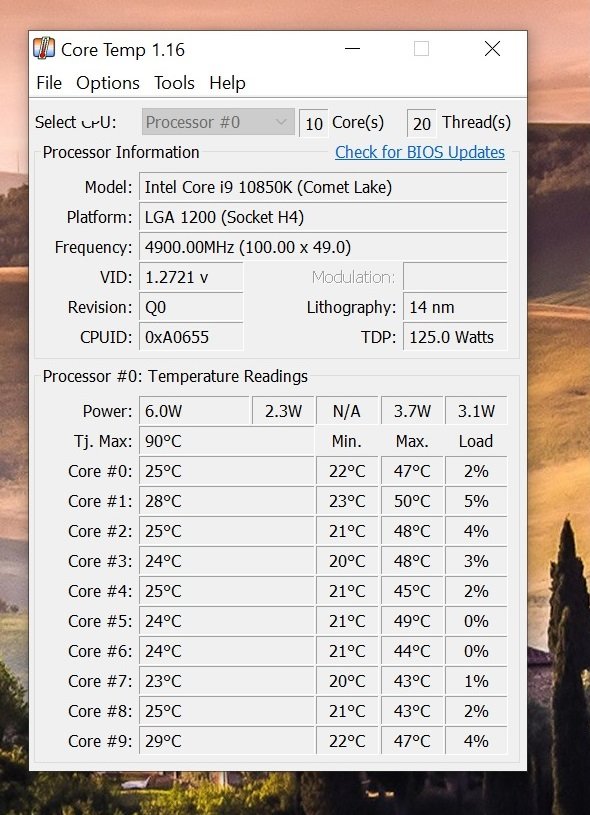Minimize the Core Temp window
This screenshot has height=815, width=590.
tap(352, 49)
